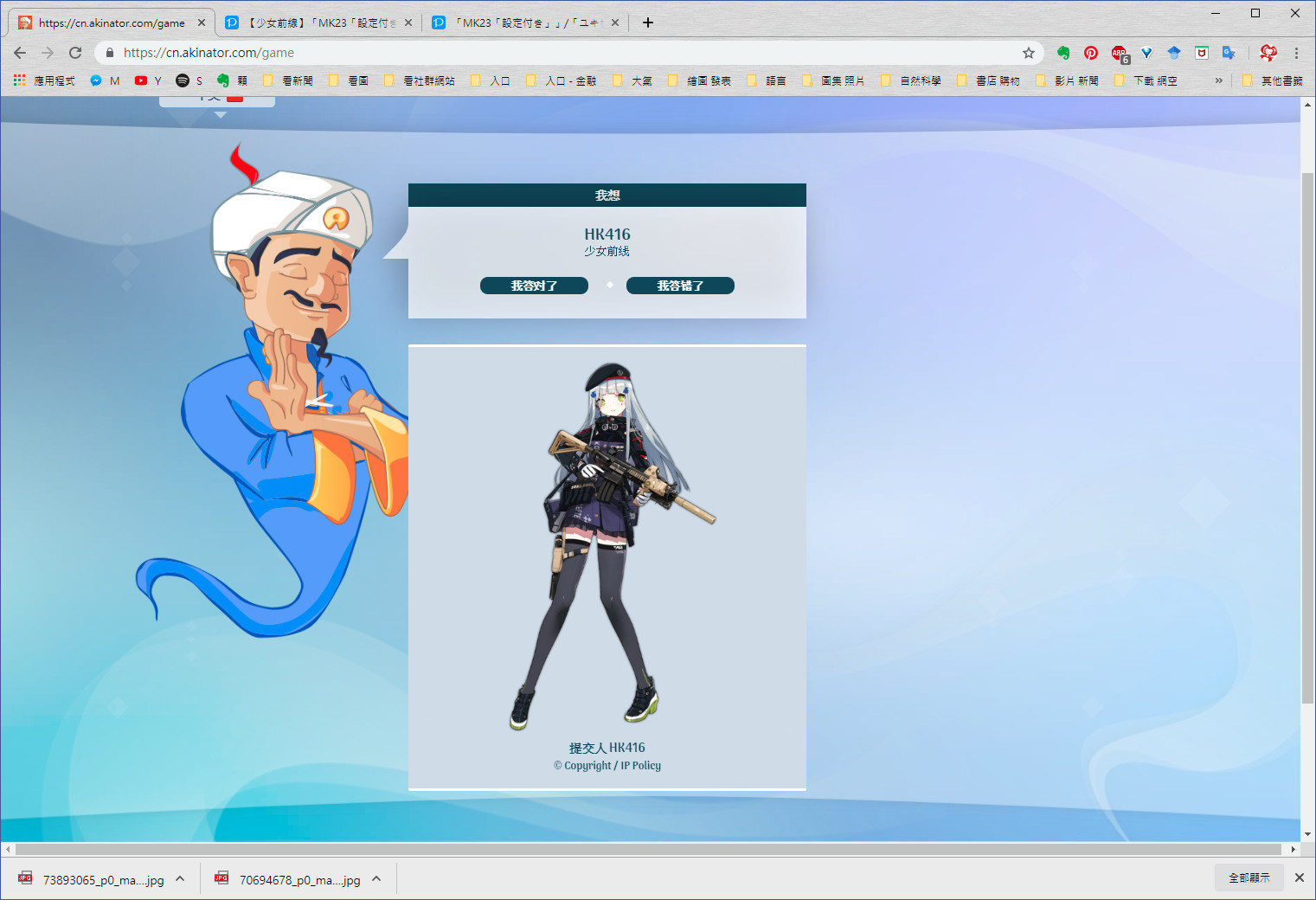Click the Google Translate extension icon
Viewport: 1316px width, 900px height.
[1229, 53]
